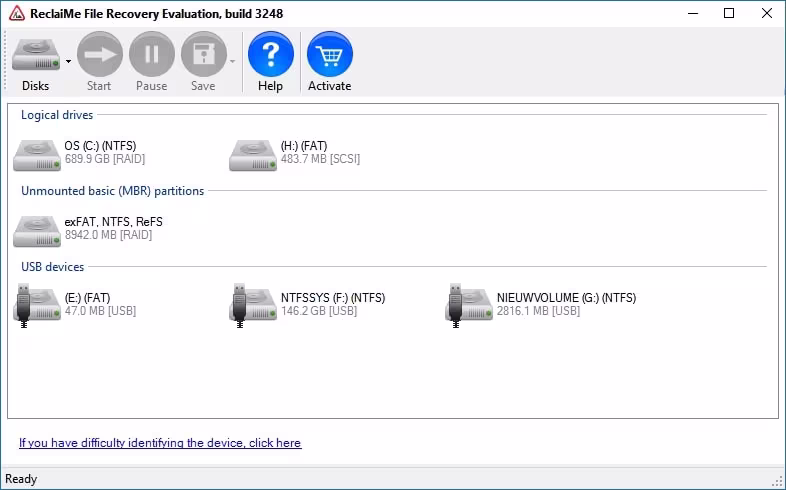This screenshot has height=490, width=786.
Task: Click the '8942.0 MB [RAID]' size text
Action: 108,235
